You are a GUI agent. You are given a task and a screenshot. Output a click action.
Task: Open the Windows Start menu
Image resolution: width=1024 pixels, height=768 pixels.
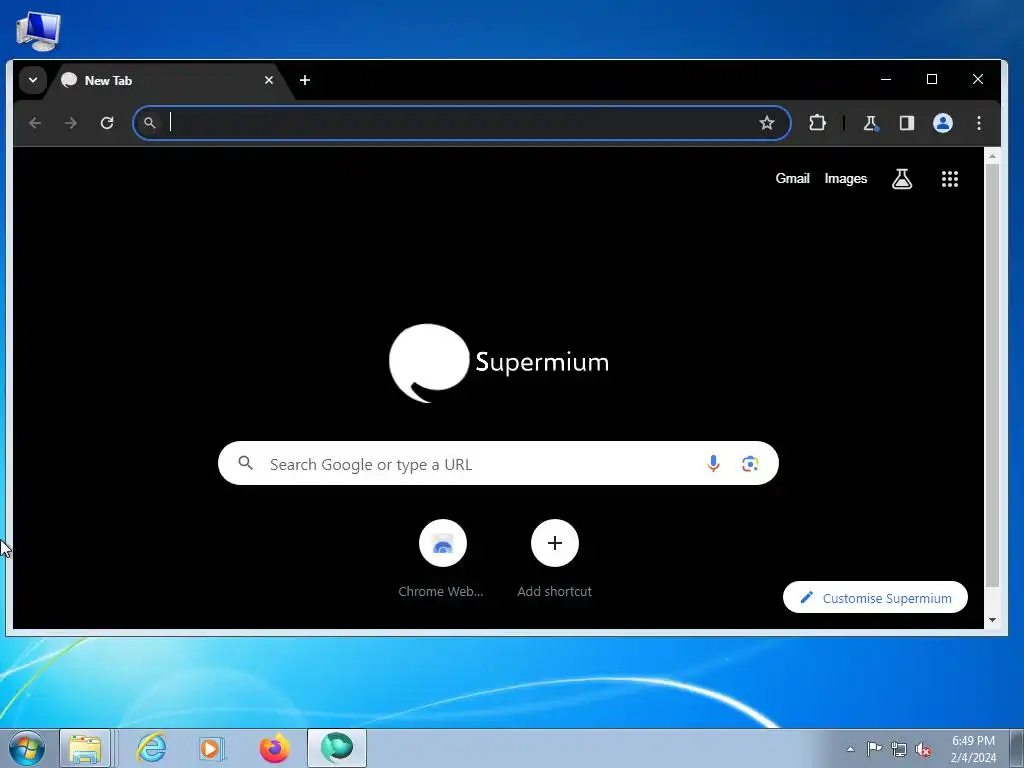[27, 748]
